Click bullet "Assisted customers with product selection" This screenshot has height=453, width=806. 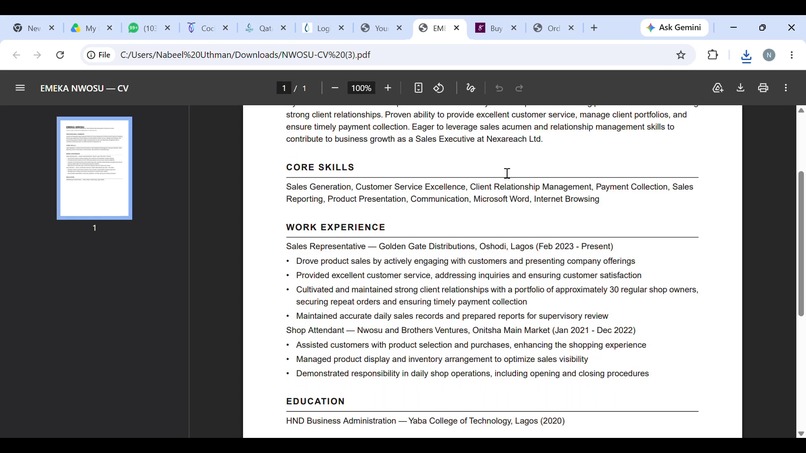pos(471,345)
